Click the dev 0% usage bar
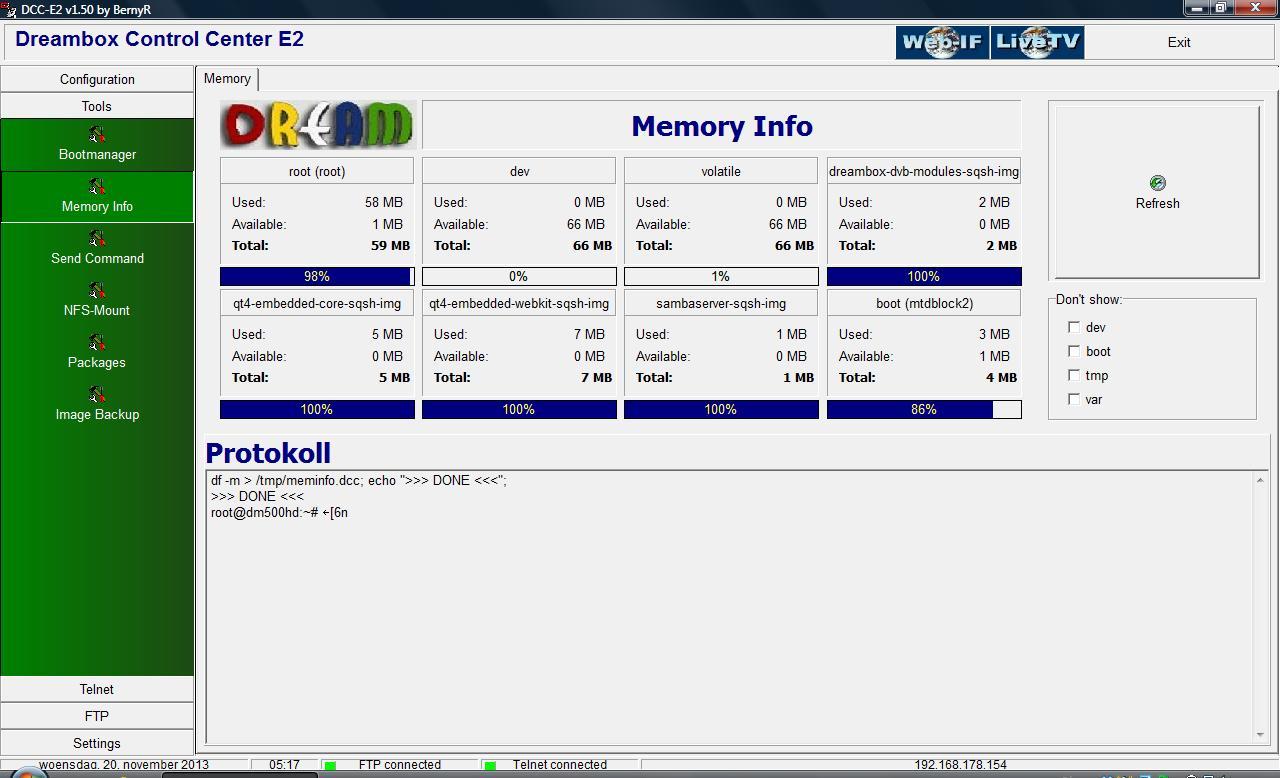Image resolution: width=1280 pixels, height=778 pixels. (x=519, y=276)
